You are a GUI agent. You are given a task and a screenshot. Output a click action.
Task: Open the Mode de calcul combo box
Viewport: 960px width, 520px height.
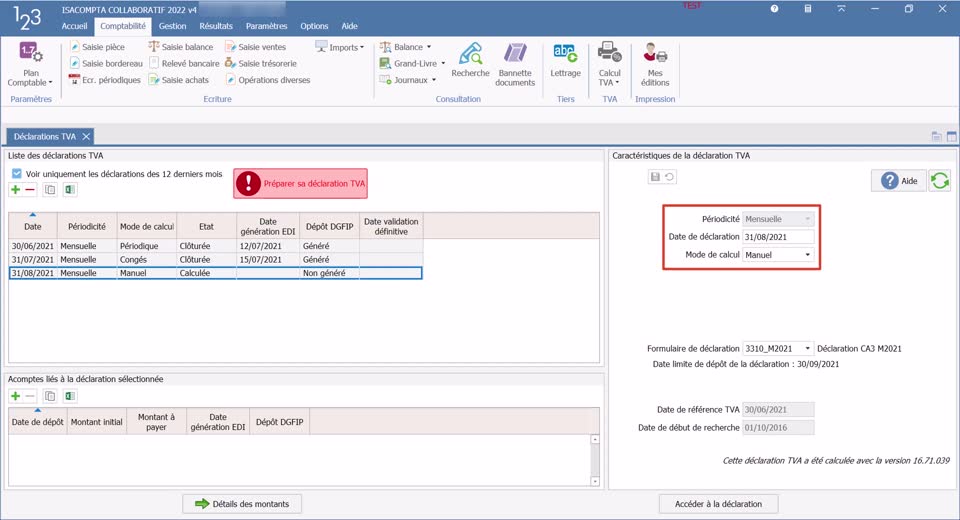point(778,255)
